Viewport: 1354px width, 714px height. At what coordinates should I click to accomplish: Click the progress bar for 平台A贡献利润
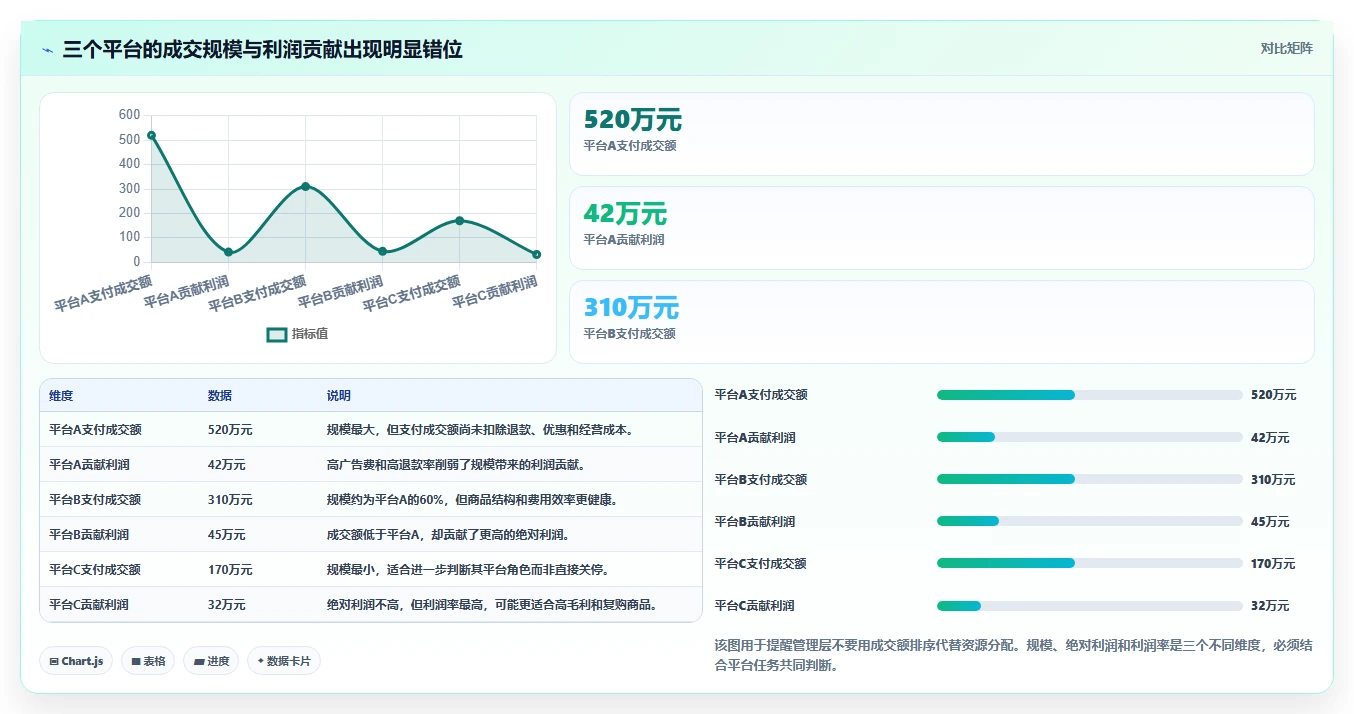[1089, 437]
